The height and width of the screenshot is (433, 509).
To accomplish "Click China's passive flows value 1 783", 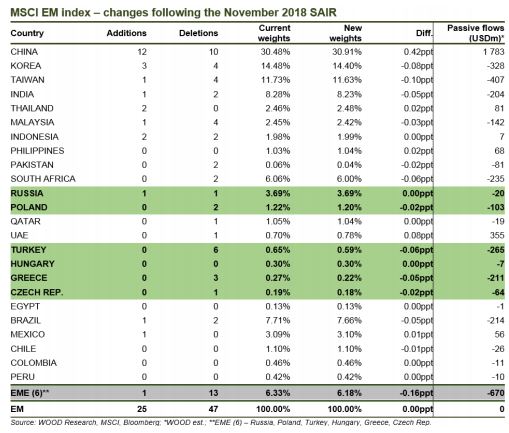I will click(x=494, y=52).
